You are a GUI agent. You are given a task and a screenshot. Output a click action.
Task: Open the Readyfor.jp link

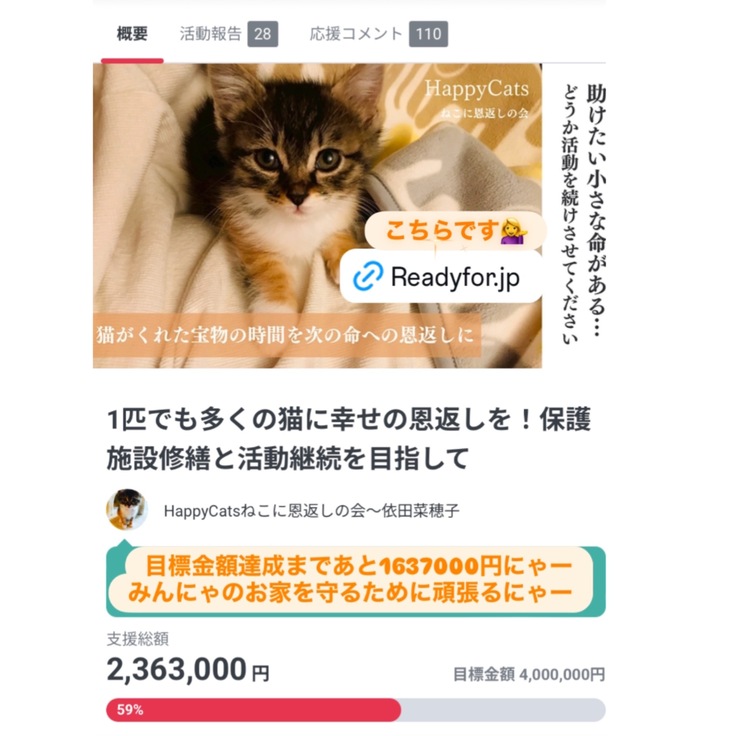[x=455, y=277]
